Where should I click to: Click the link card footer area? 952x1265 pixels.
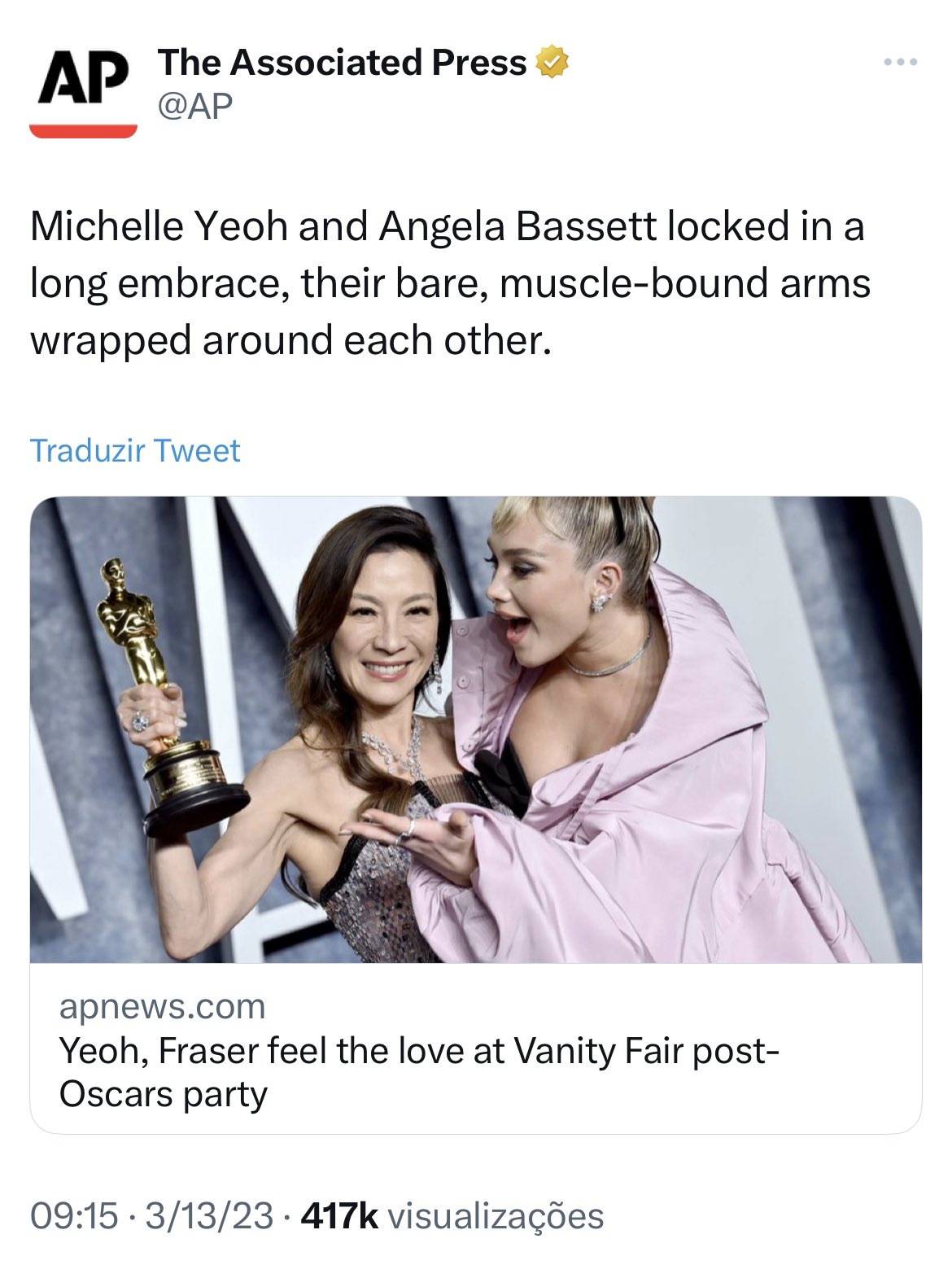click(x=476, y=1048)
